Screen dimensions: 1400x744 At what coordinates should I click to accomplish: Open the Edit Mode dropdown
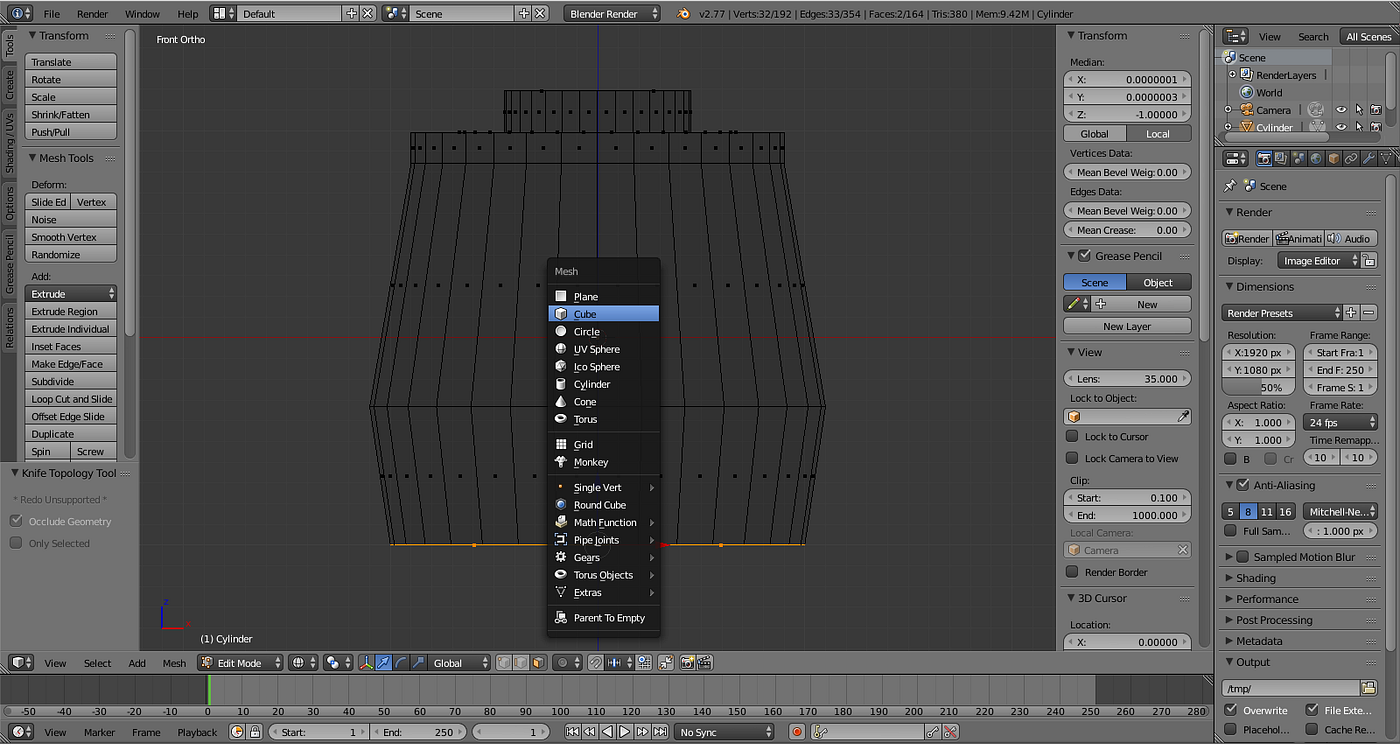pyautogui.click(x=240, y=663)
